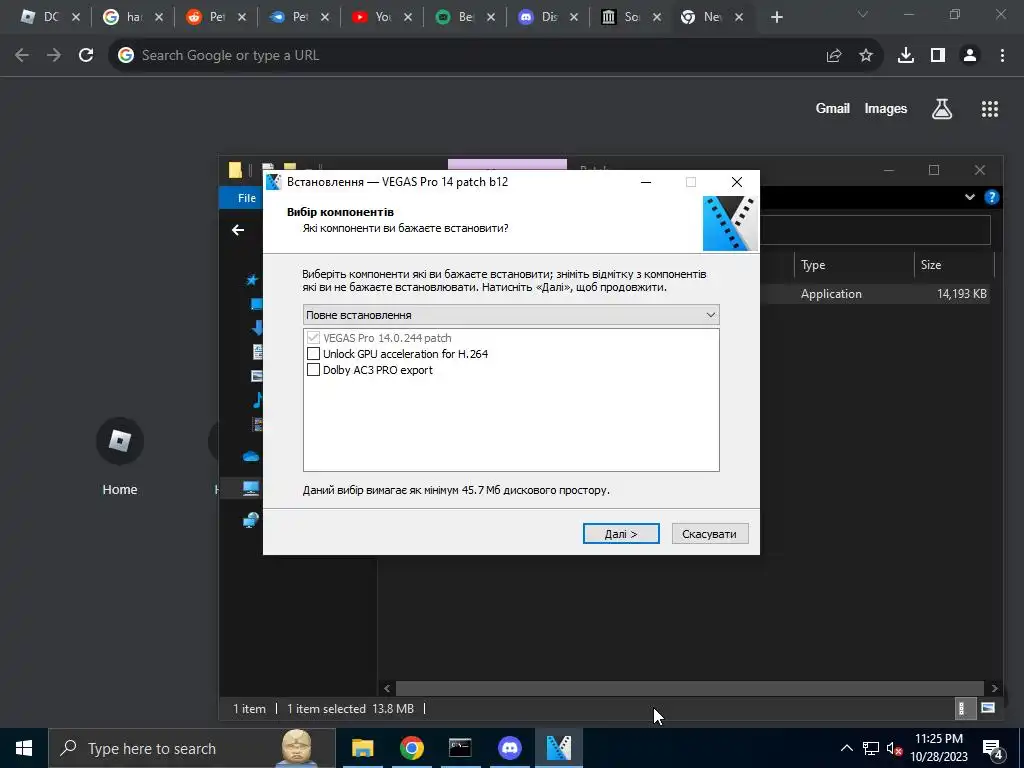Open the taskbar clock and date
Image resolution: width=1024 pixels, height=768 pixels.
[x=938, y=748]
